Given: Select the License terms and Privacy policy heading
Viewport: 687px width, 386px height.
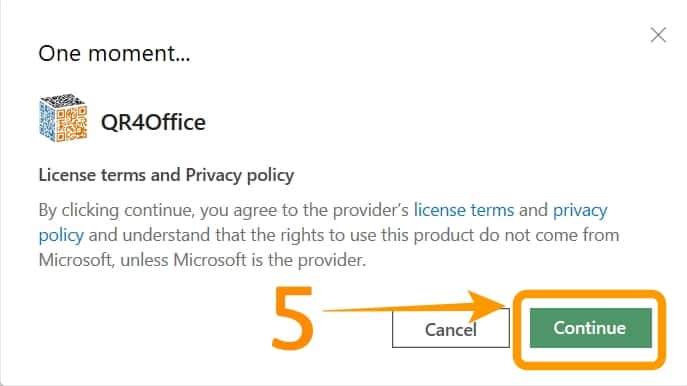Looking at the screenshot, I should pos(166,175).
